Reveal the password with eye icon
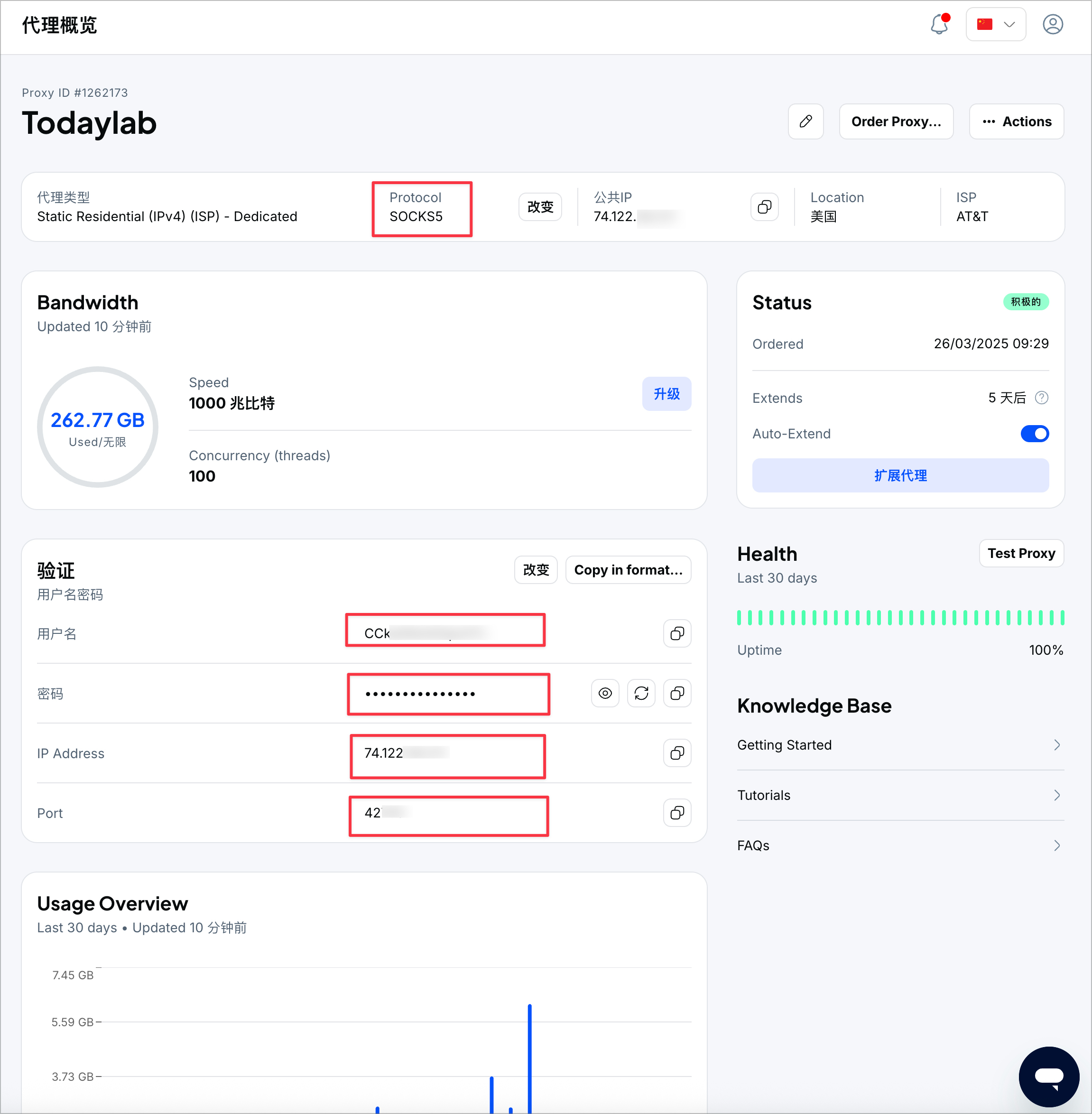The image size is (1092, 1114). point(604,693)
